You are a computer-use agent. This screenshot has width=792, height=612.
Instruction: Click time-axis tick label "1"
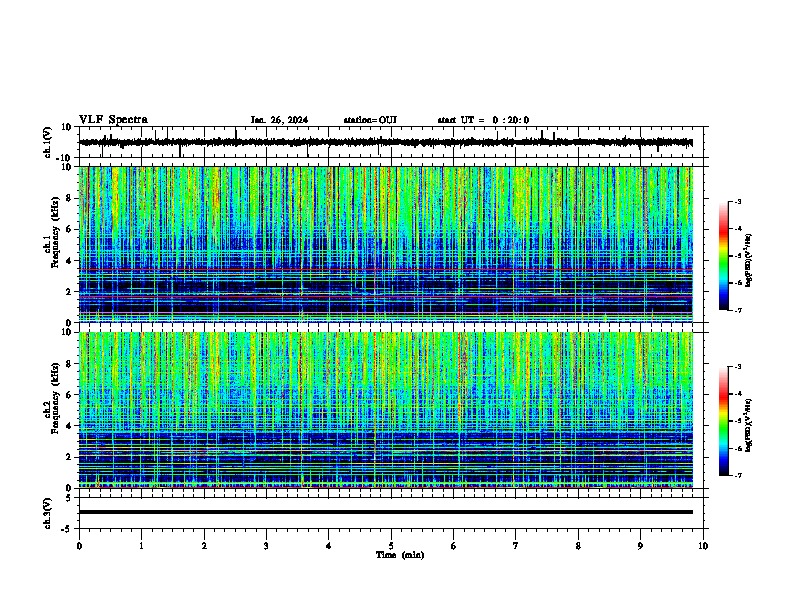tap(141, 546)
